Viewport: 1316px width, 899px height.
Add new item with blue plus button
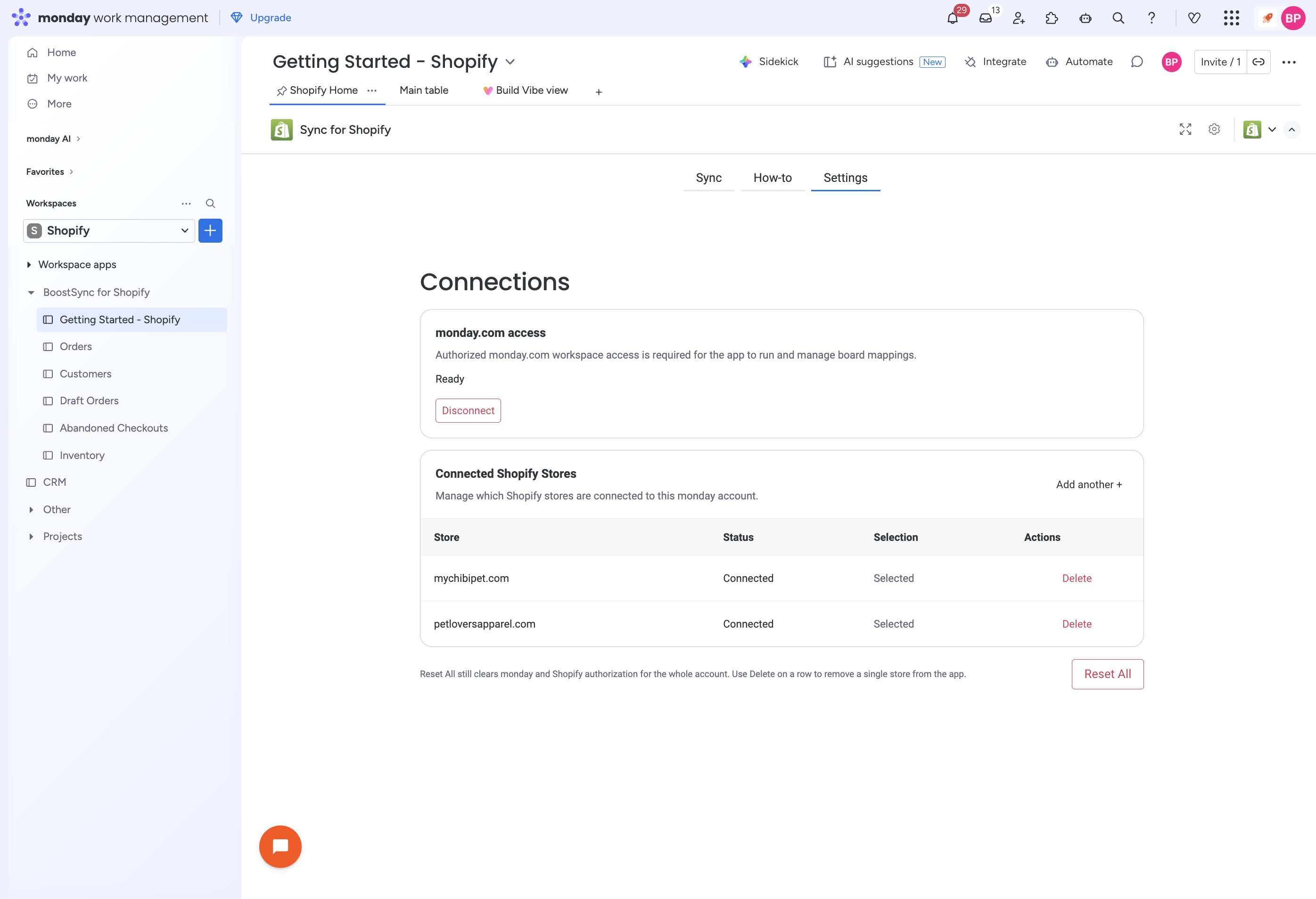pyautogui.click(x=210, y=230)
